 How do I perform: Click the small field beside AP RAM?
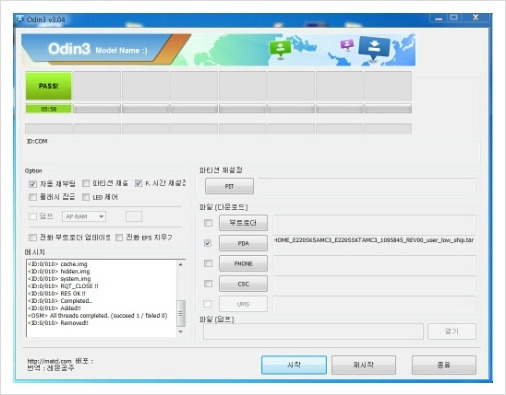click(134, 216)
